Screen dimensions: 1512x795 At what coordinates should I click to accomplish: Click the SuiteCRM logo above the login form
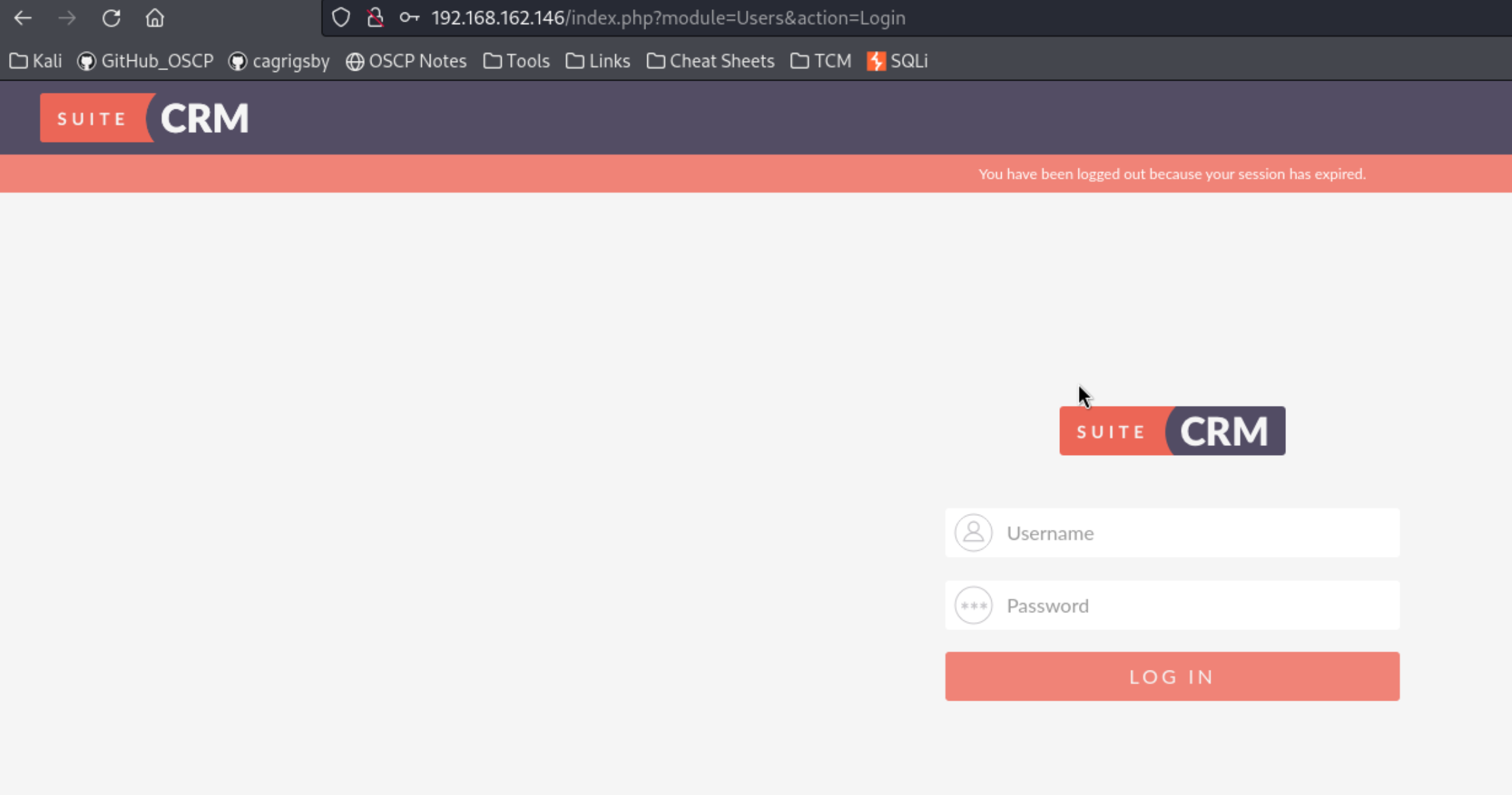pyautogui.click(x=1172, y=431)
